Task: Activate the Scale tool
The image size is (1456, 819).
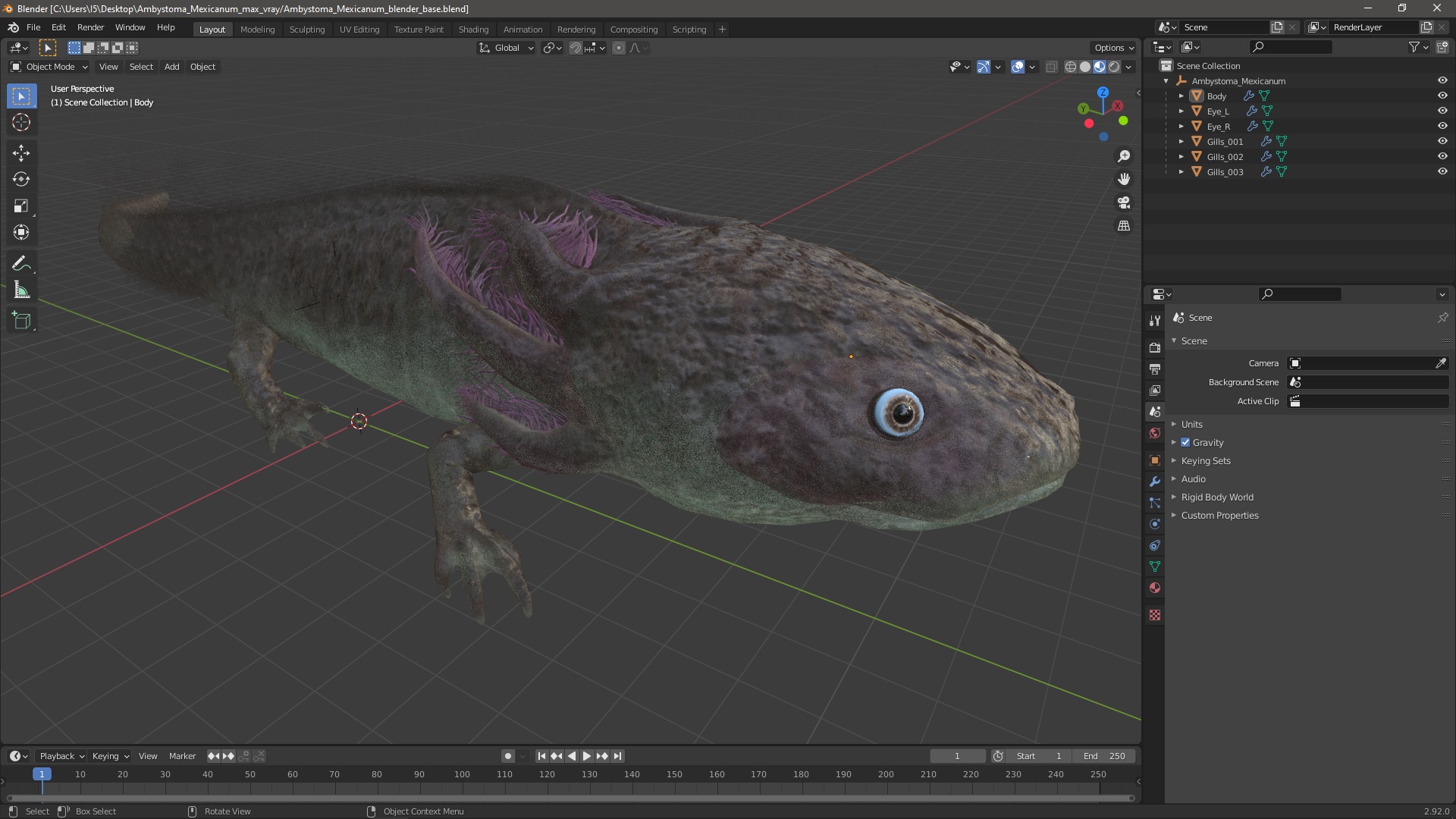Action: click(x=21, y=206)
